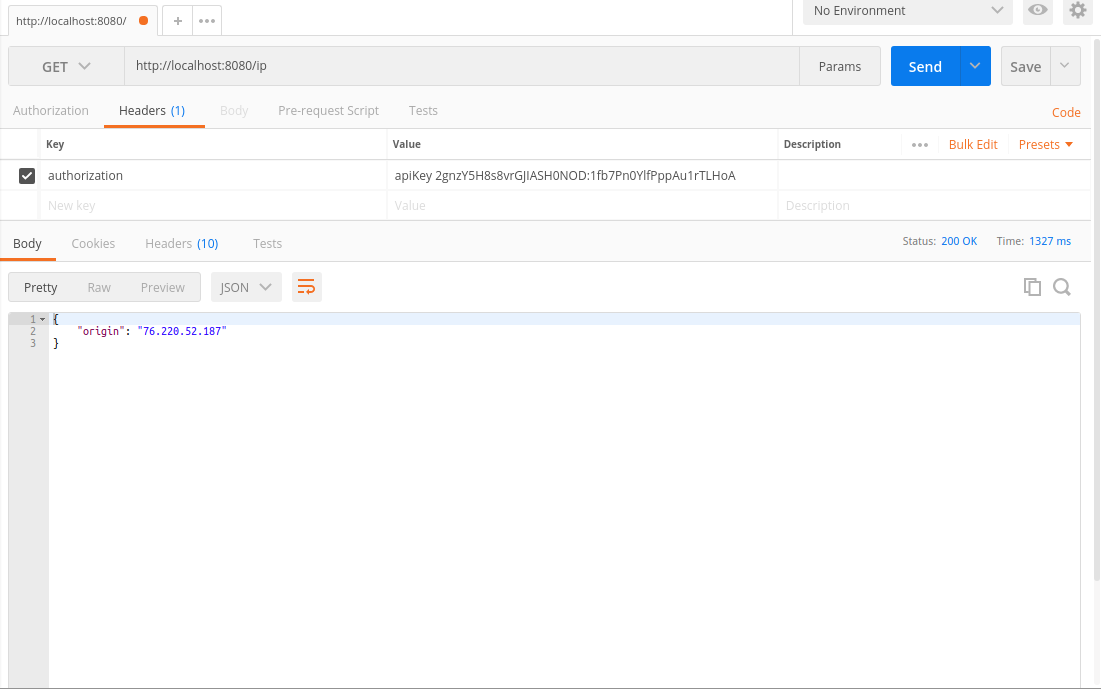Open the tab options three-dots menu
1101x690 pixels.
pos(207,20)
